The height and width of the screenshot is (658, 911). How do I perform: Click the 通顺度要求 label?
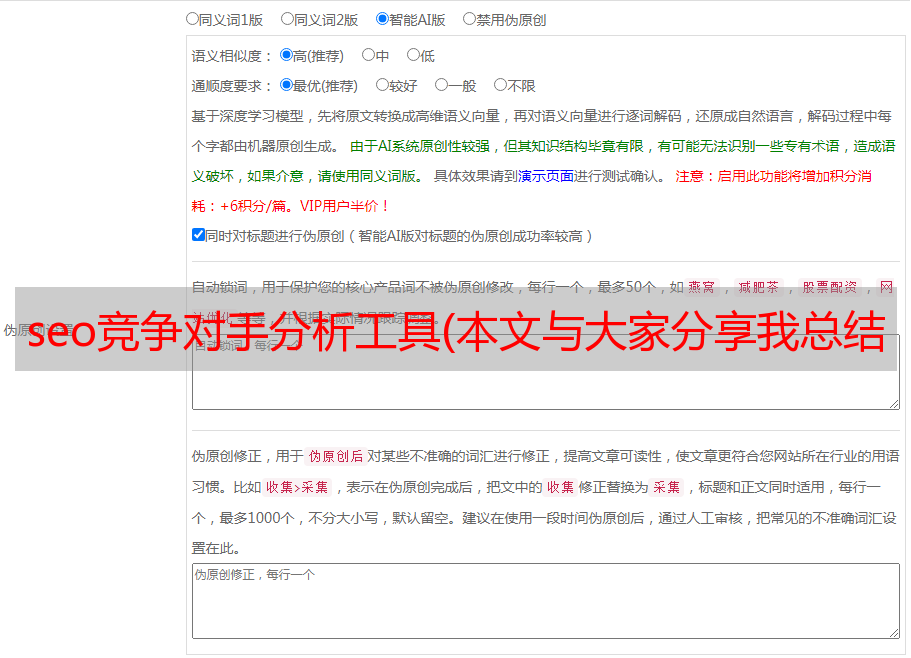pos(232,87)
